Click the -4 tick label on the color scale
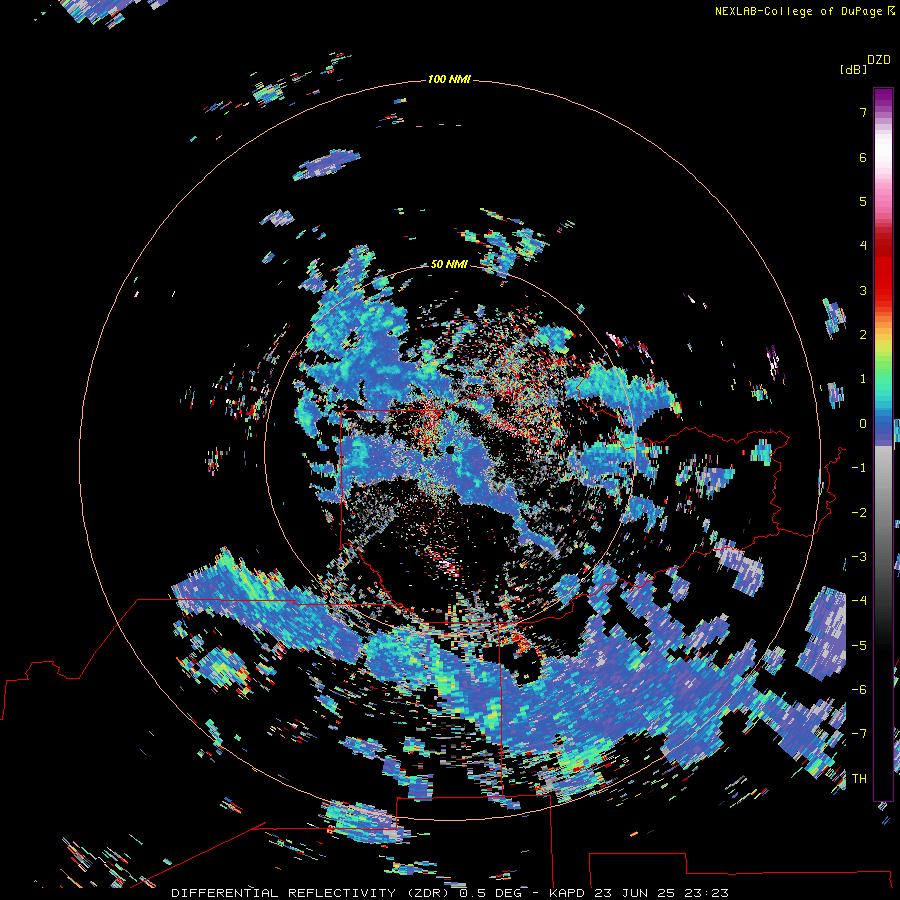This screenshot has height=900, width=900. coord(859,601)
